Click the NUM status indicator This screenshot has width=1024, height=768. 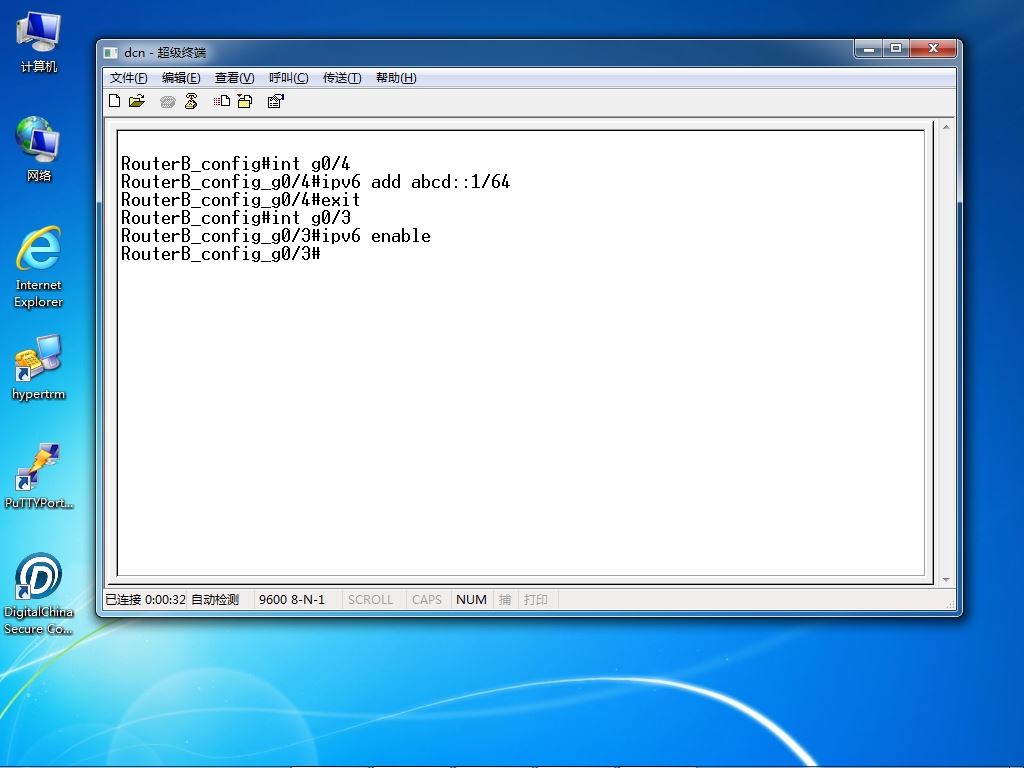[472, 600]
